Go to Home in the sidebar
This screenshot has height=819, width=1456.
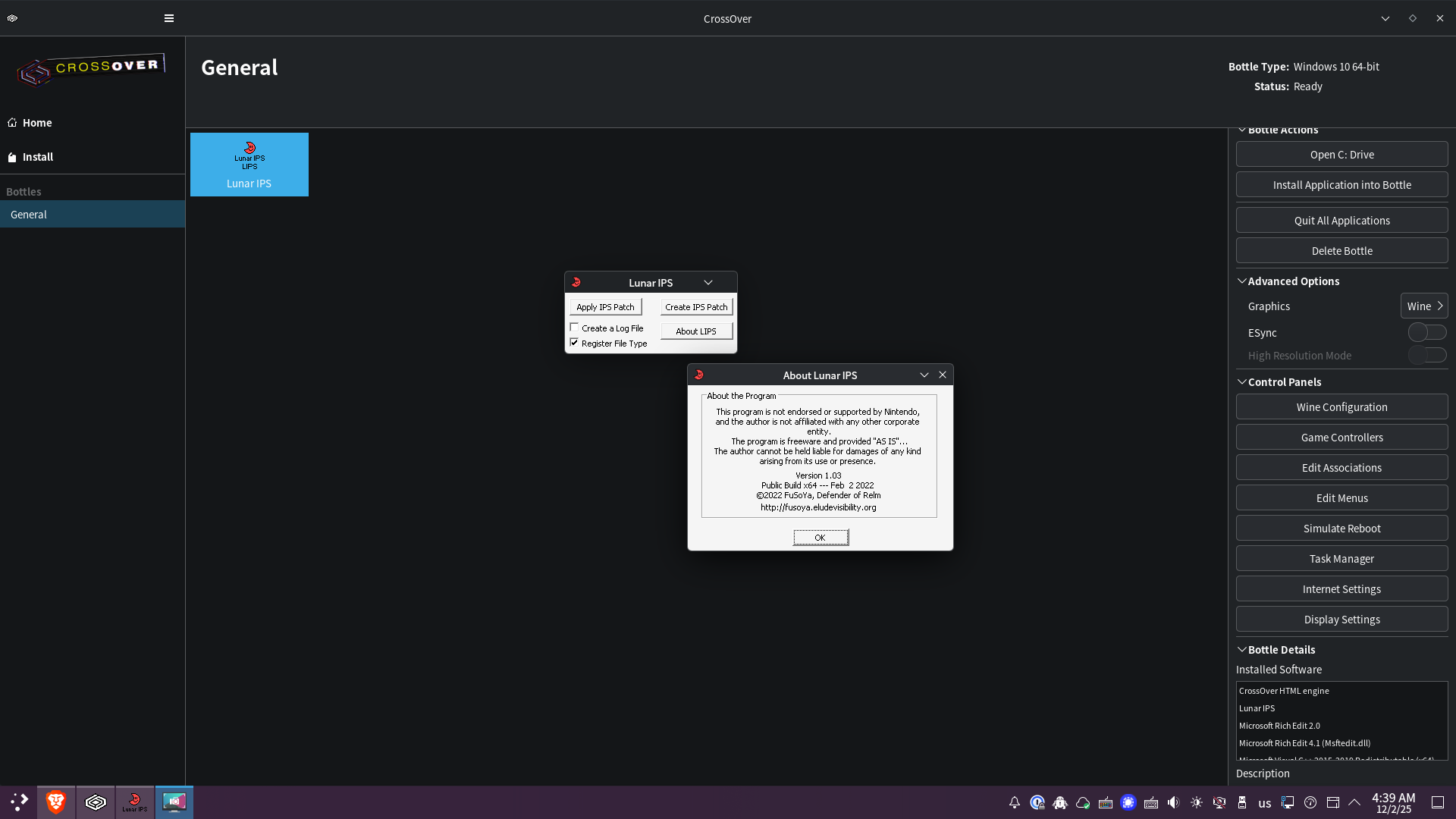coord(37,122)
